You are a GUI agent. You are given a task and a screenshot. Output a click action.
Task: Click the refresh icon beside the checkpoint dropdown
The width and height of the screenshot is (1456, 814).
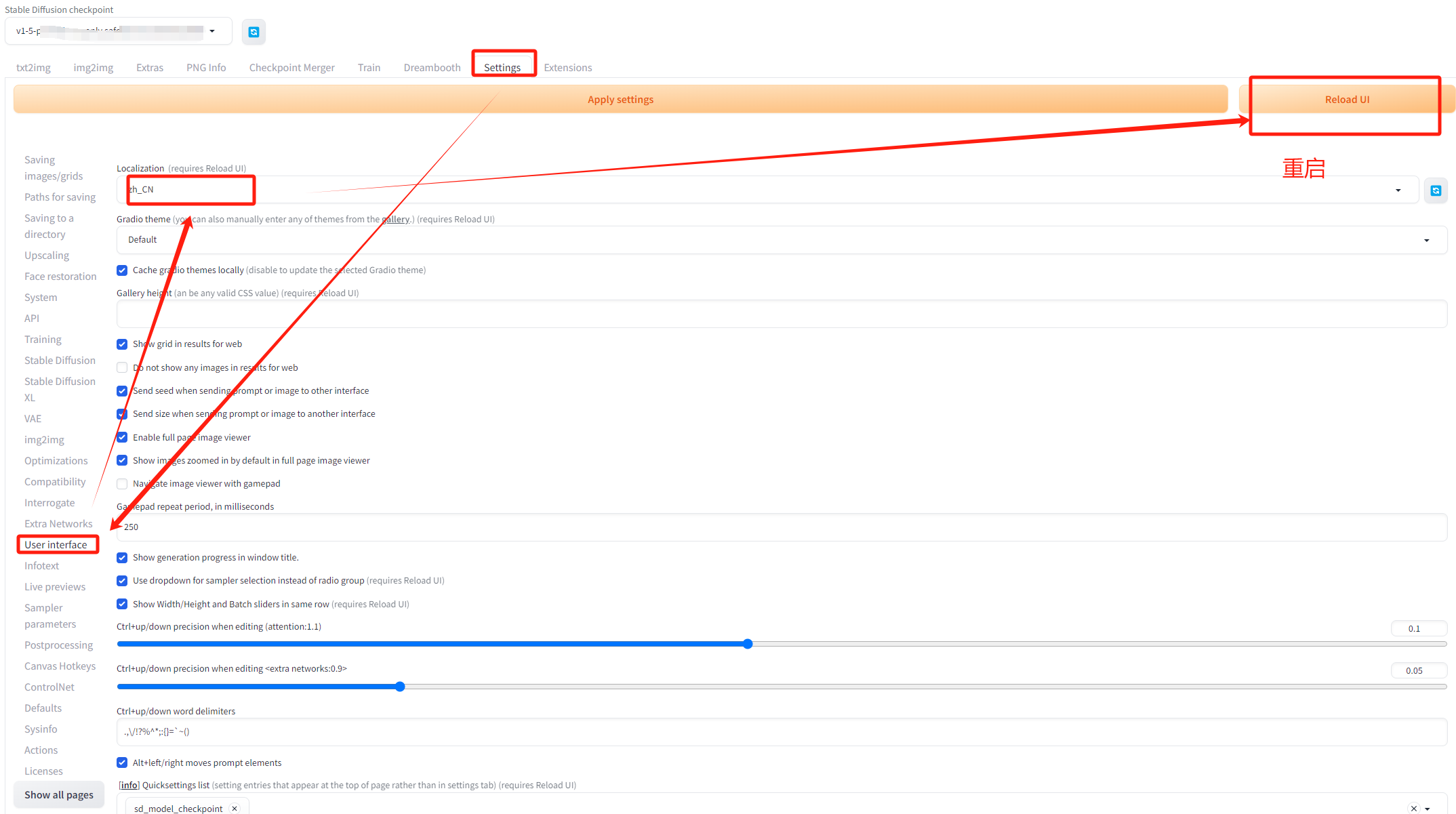click(254, 32)
